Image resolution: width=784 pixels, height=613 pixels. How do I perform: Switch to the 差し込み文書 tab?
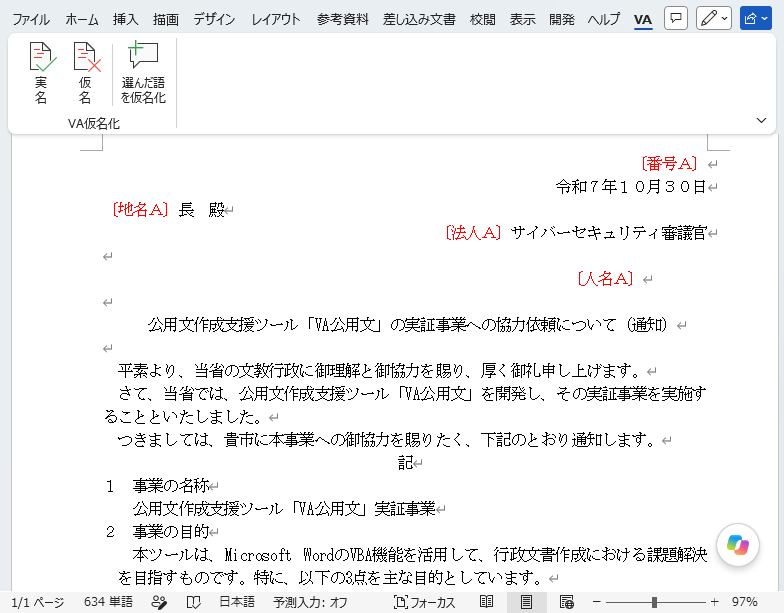point(419,20)
